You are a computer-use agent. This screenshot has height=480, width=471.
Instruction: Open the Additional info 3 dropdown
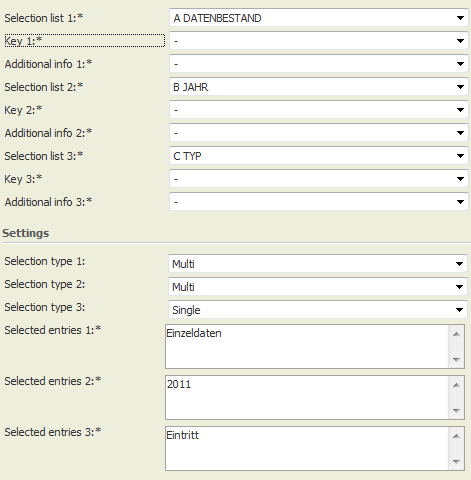click(x=318, y=202)
